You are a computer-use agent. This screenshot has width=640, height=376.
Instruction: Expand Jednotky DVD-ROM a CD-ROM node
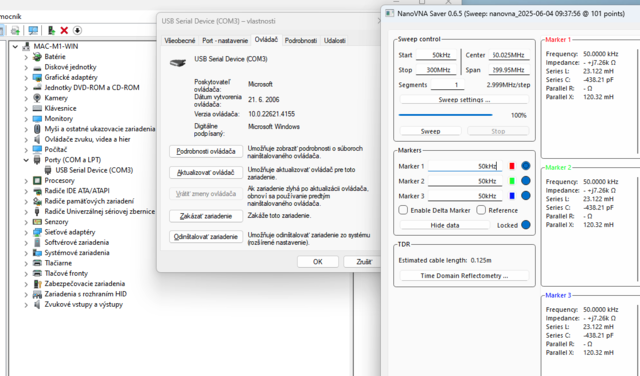pos(26,88)
